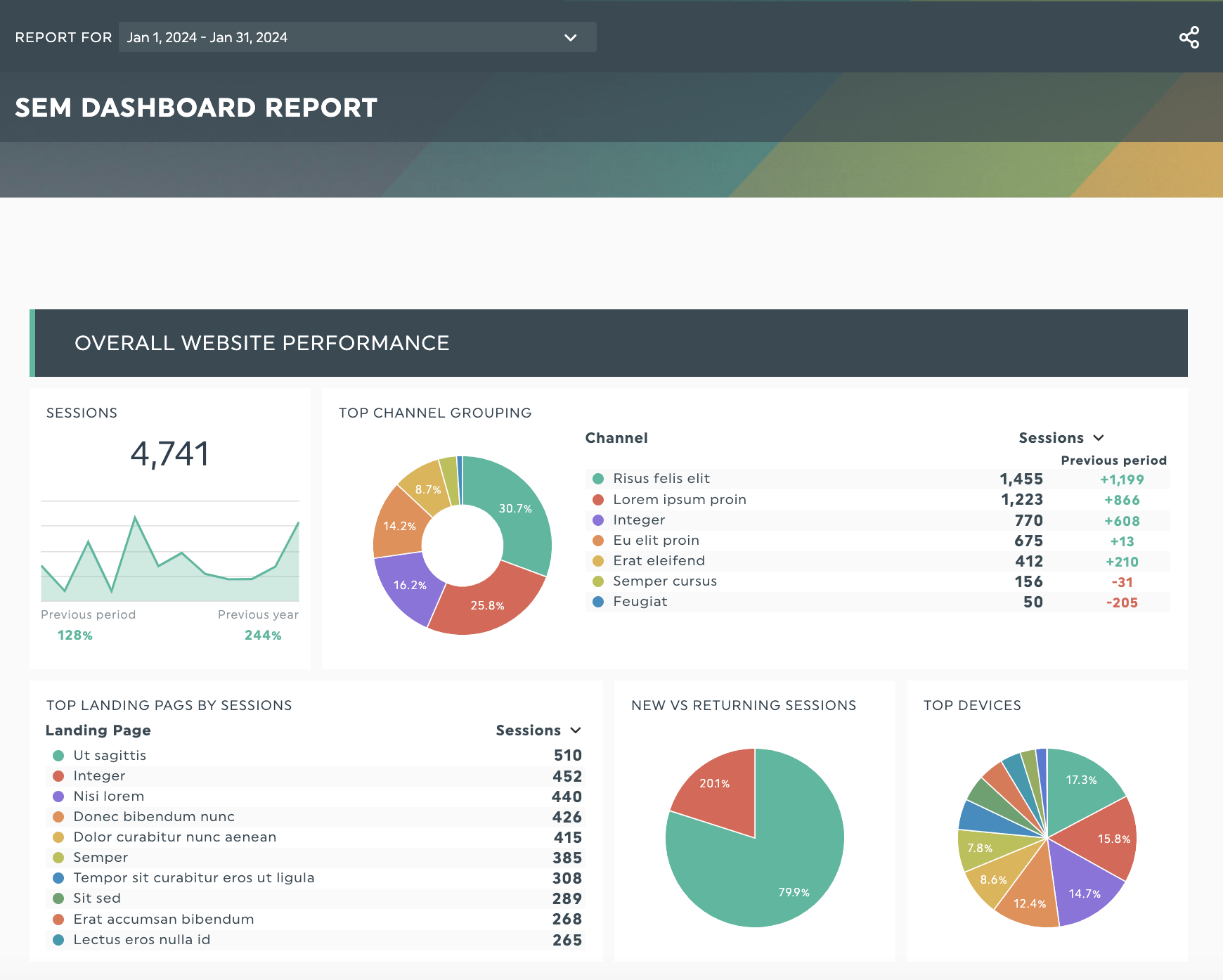Click the Integer channel purple legend dot
This screenshot has width=1223, height=980.
tap(598, 520)
